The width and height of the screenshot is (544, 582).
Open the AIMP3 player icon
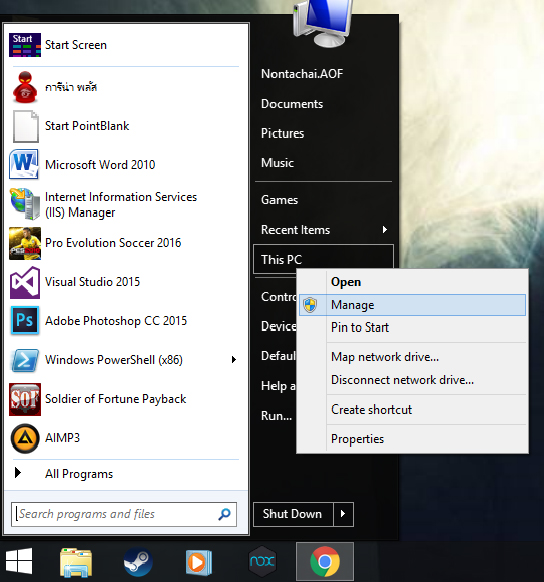tap(25, 438)
